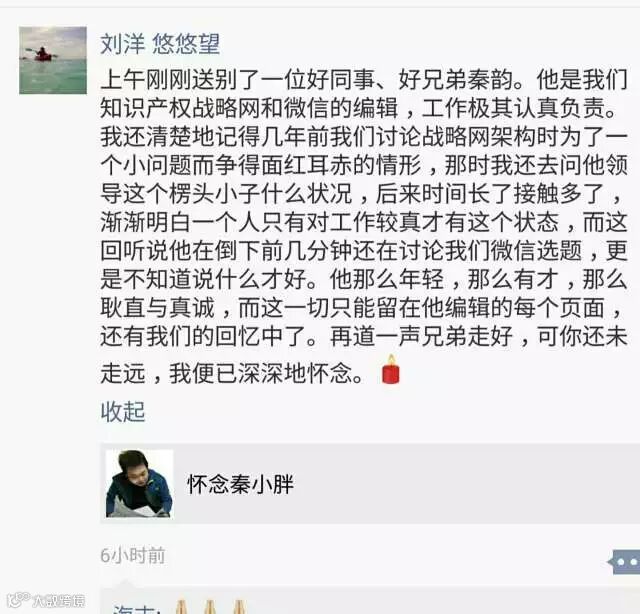The height and width of the screenshot is (614, 640).
Task: Click the post's opening line mentioning 秦韵
Action: point(364,80)
